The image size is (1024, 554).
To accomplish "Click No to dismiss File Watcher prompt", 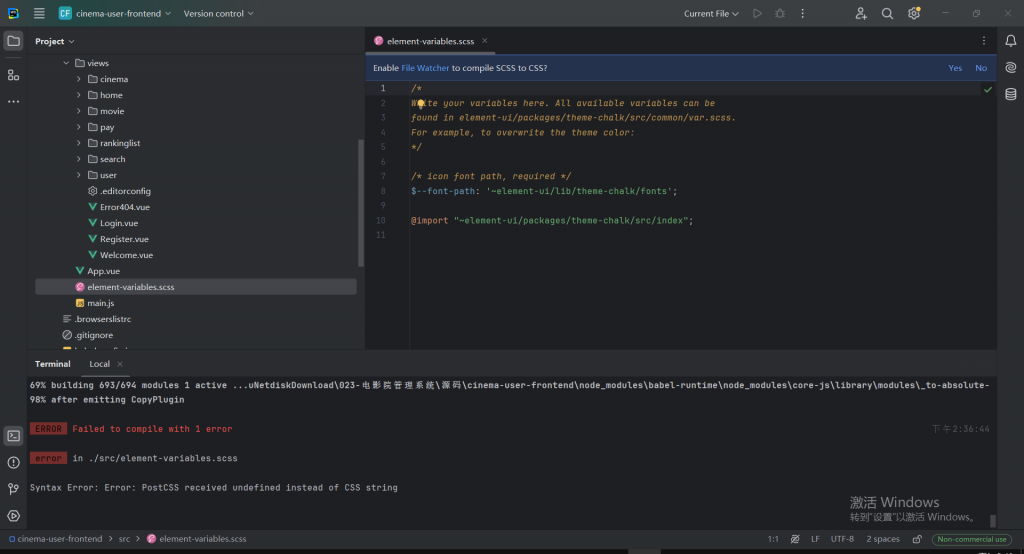I will [x=981, y=68].
